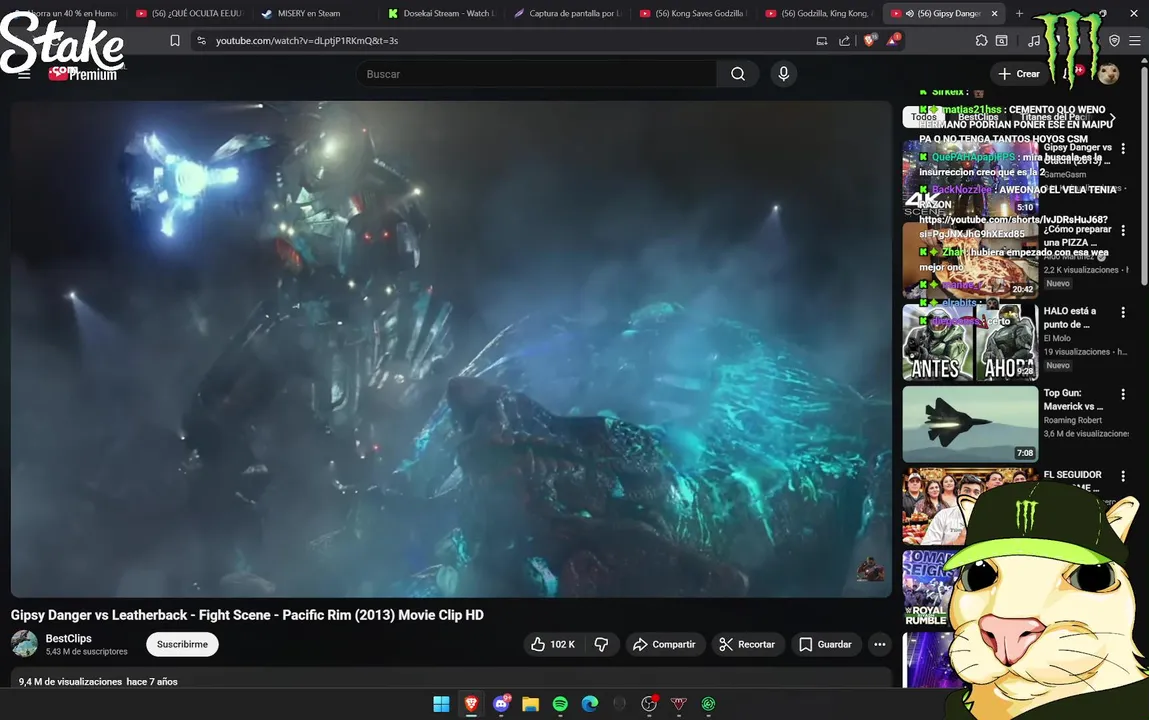
Task: Open the BestClips channel name link
Action: pos(68,638)
